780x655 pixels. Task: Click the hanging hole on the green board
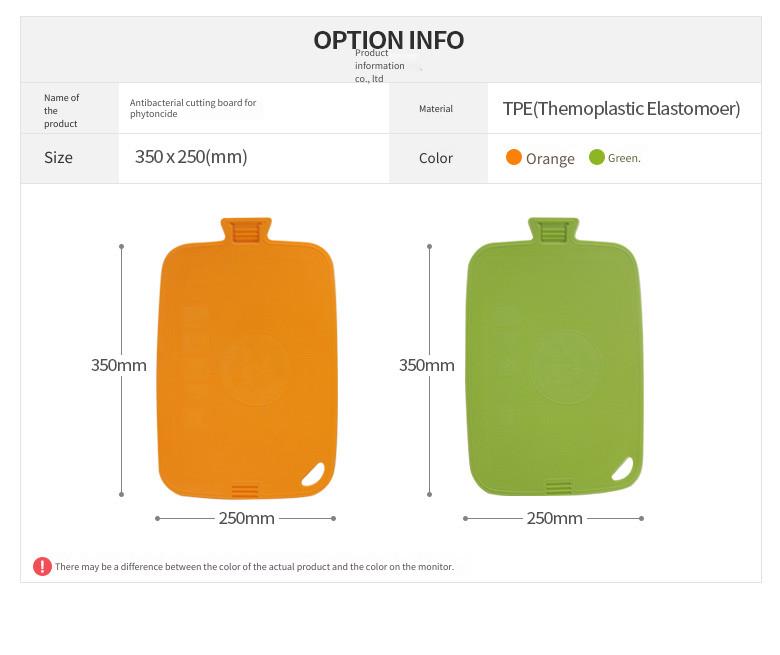coord(622,469)
